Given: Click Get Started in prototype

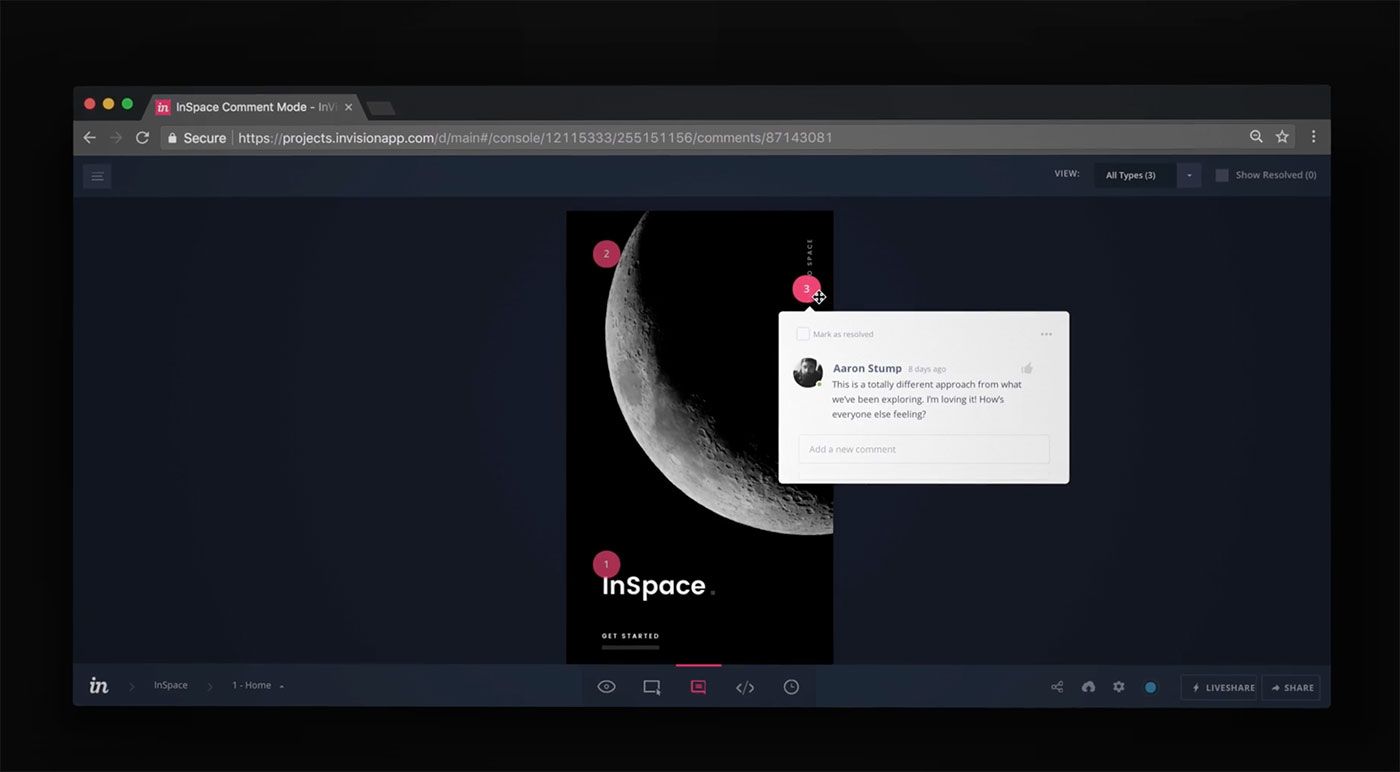Looking at the screenshot, I should coord(630,636).
